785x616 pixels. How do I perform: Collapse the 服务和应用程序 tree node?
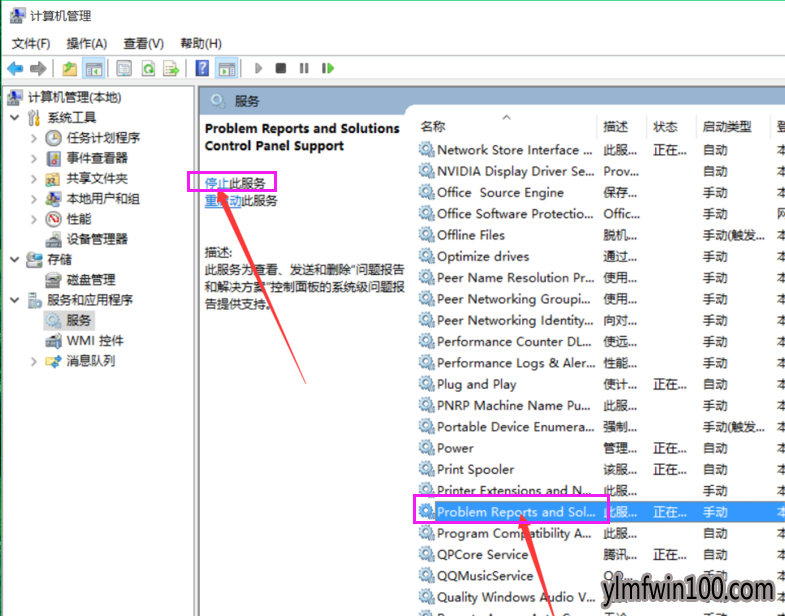point(15,300)
